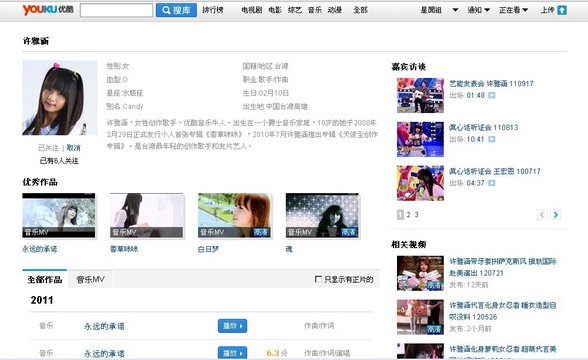Open related video ending 120526
This screenshot has height=360, width=588.
503,311
